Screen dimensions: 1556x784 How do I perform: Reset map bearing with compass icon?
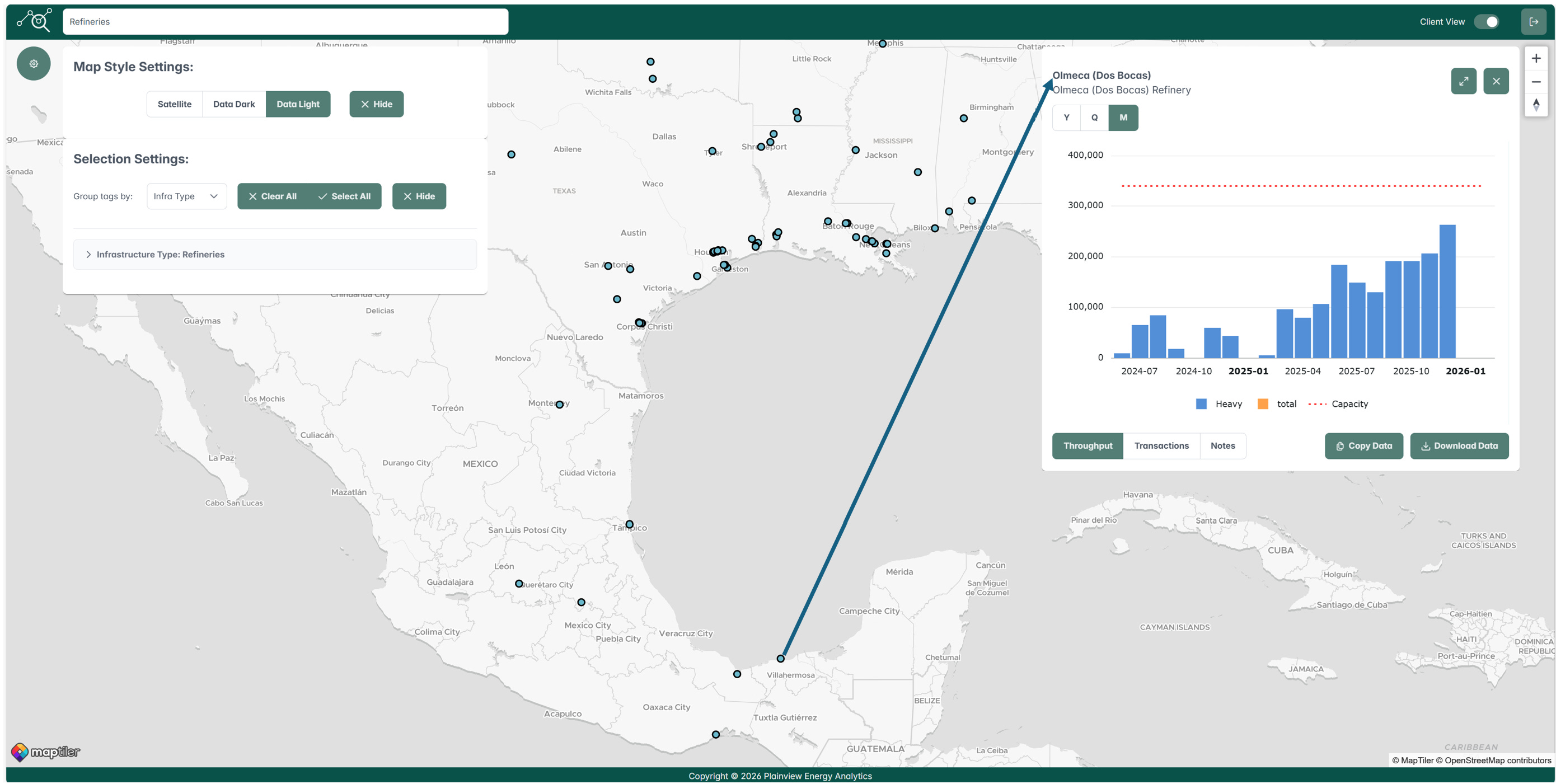(1535, 105)
